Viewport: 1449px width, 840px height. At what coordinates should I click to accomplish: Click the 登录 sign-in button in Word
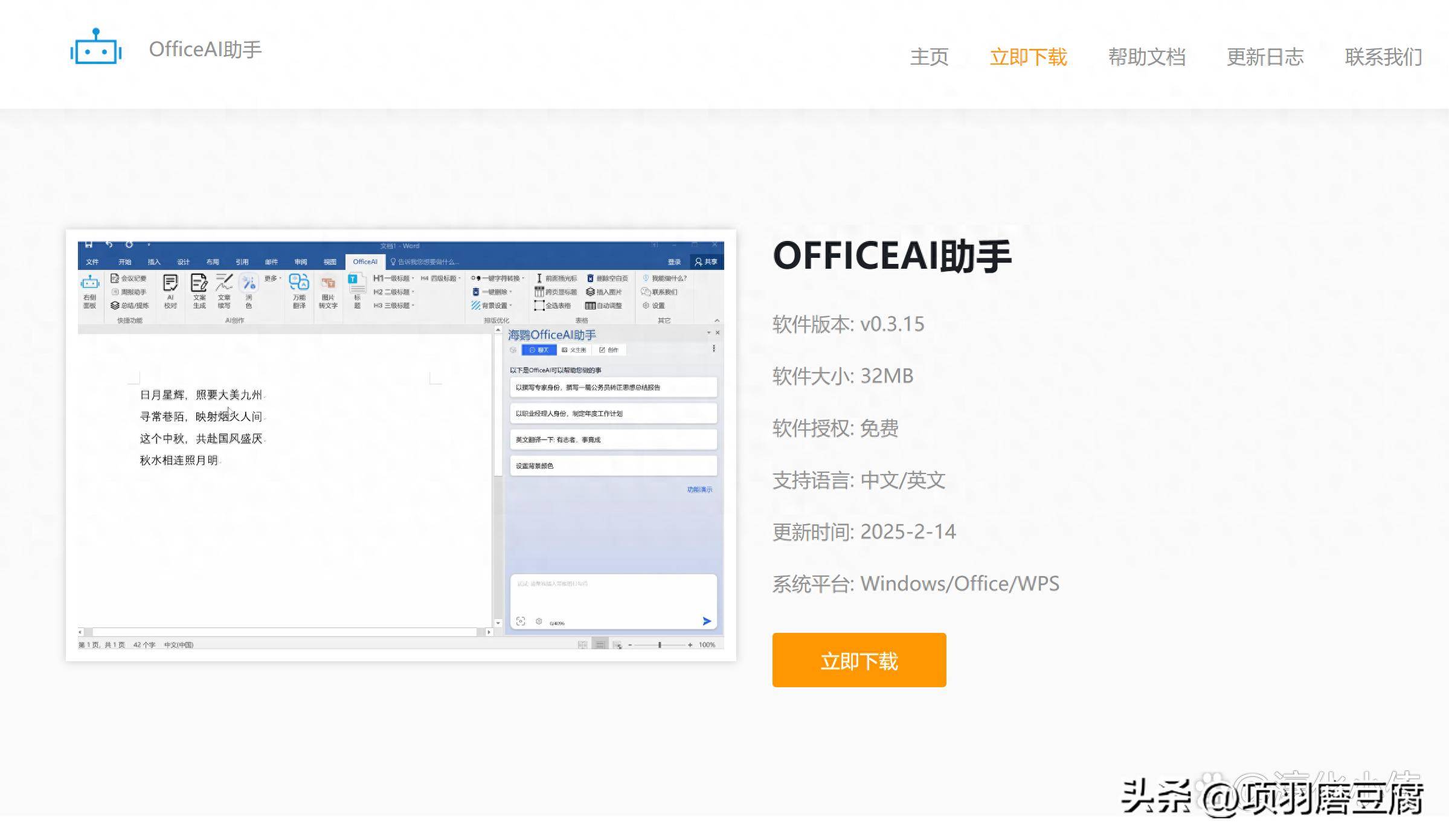(x=674, y=261)
